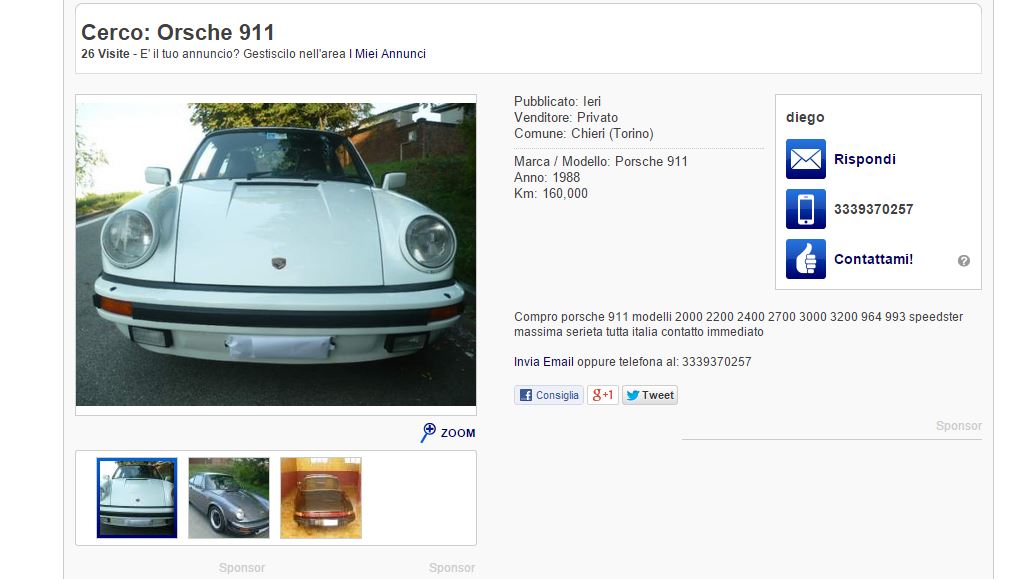Click phone number 3339370257 in contact box
The image size is (1010, 579).
point(873,209)
